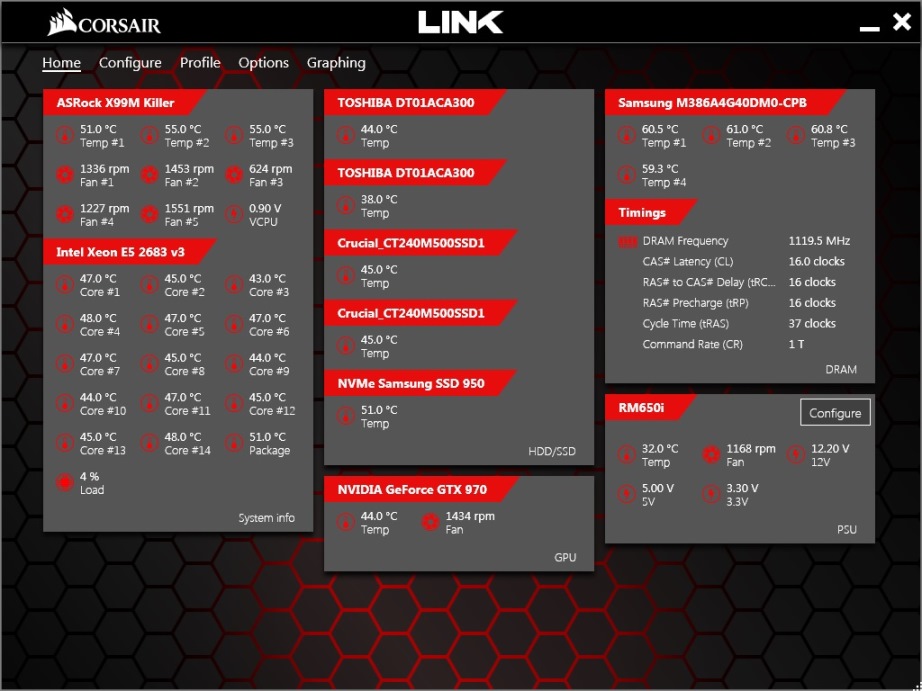The width and height of the screenshot is (922, 691).
Task: Click the RM650i Configure button
Action: click(x=835, y=413)
